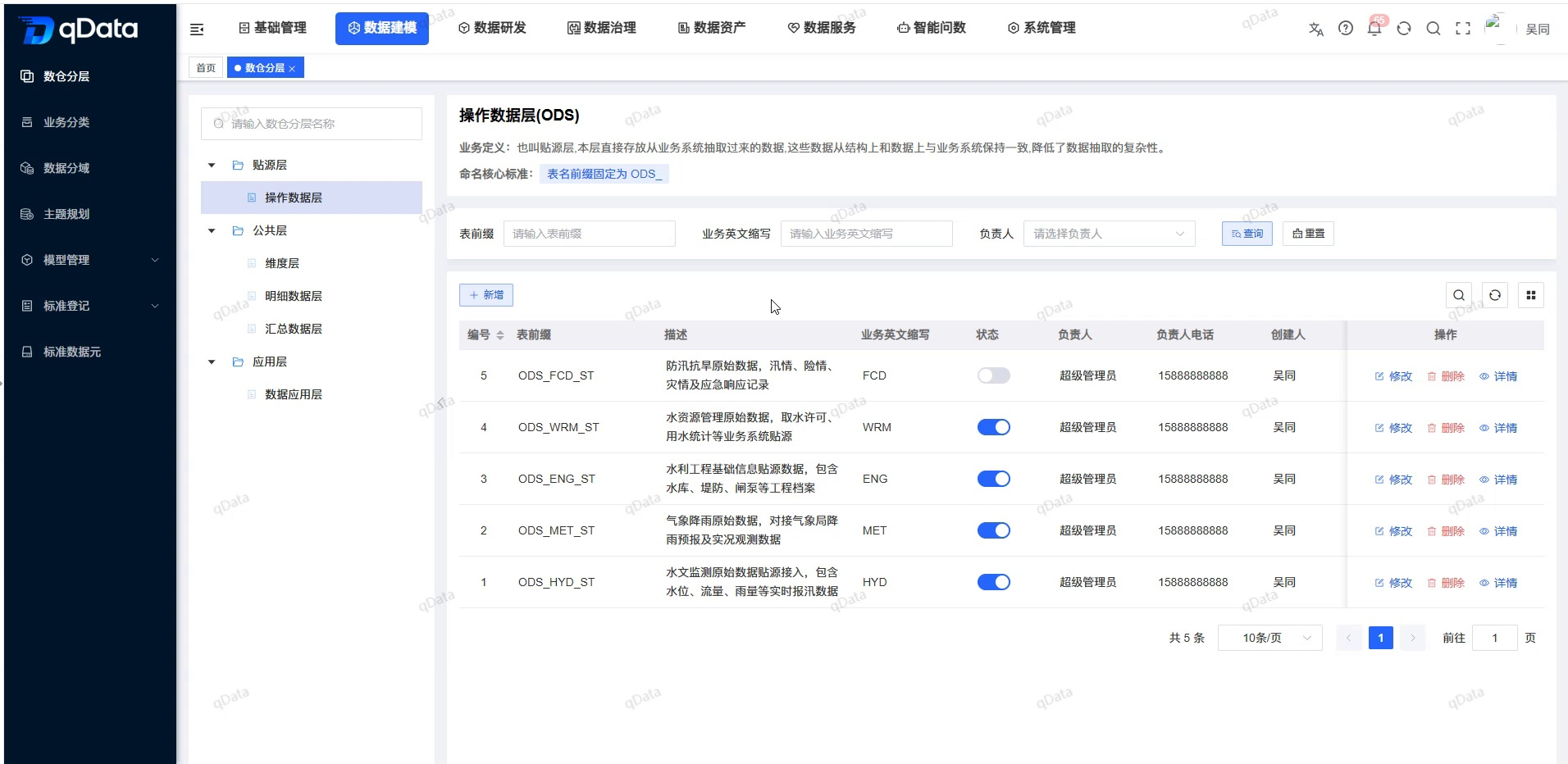
Task: Expand the 标准登记 sidebar menu
Action: (x=90, y=306)
